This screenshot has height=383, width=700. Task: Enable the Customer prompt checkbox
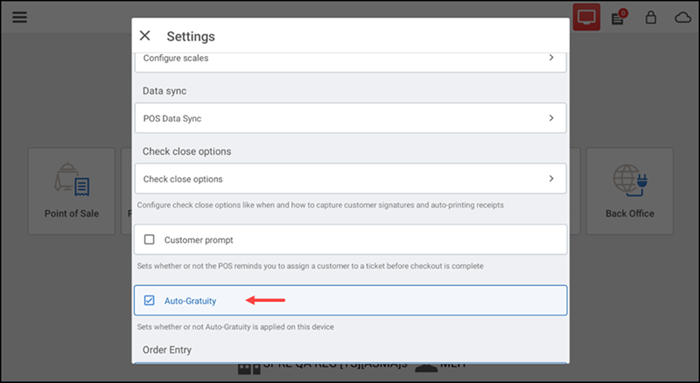tap(149, 240)
